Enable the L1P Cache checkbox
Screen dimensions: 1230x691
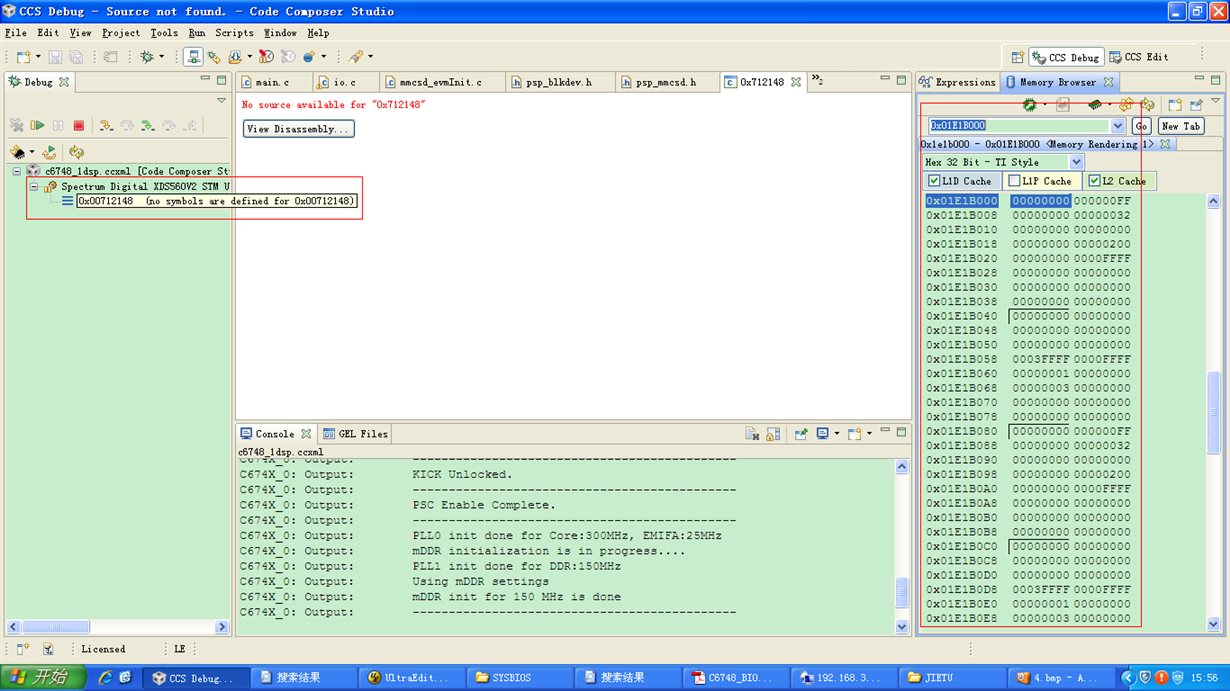point(1015,181)
